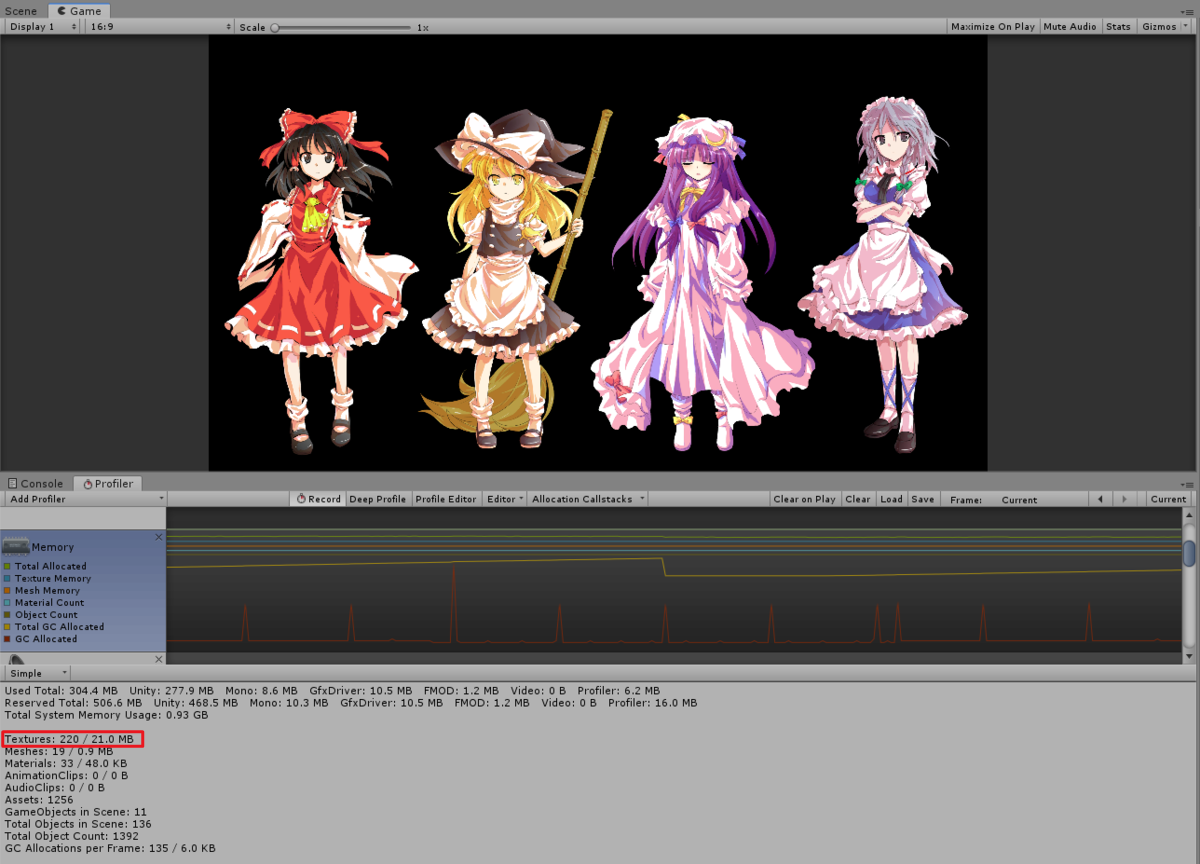Open the Display 1 dropdown
This screenshot has height=864, width=1200.
[x=43, y=27]
